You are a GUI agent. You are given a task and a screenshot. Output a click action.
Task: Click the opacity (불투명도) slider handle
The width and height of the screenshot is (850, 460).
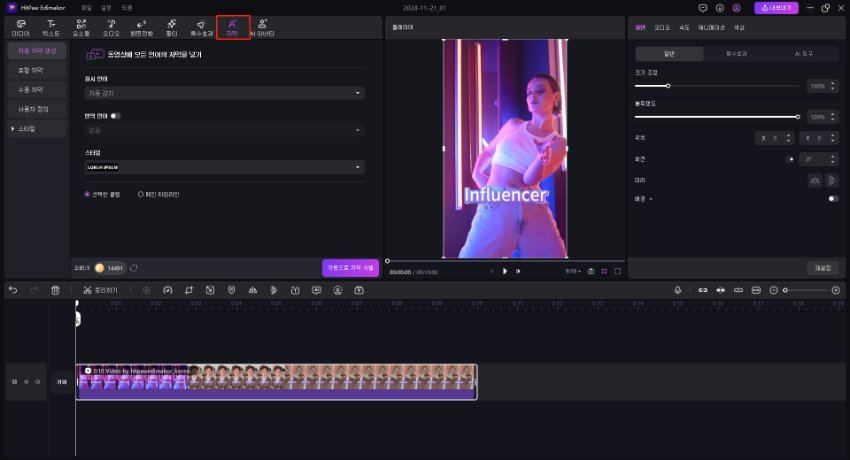tap(797, 117)
